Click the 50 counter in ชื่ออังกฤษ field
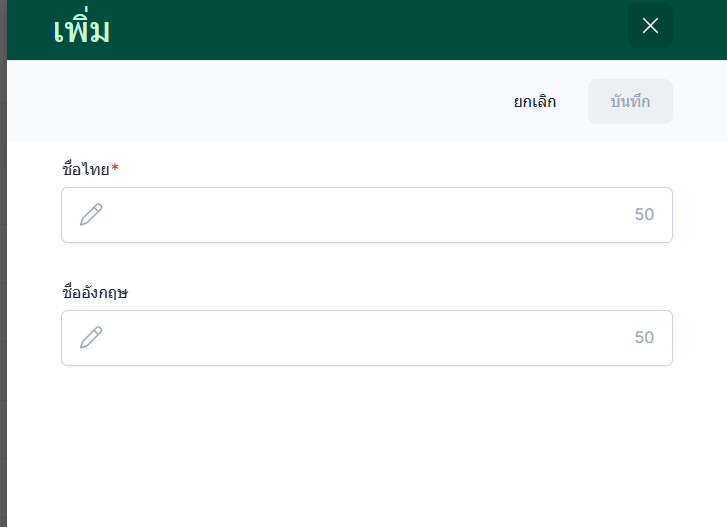Image resolution: width=727 pixels, height=527 pixels. (644, 338)
